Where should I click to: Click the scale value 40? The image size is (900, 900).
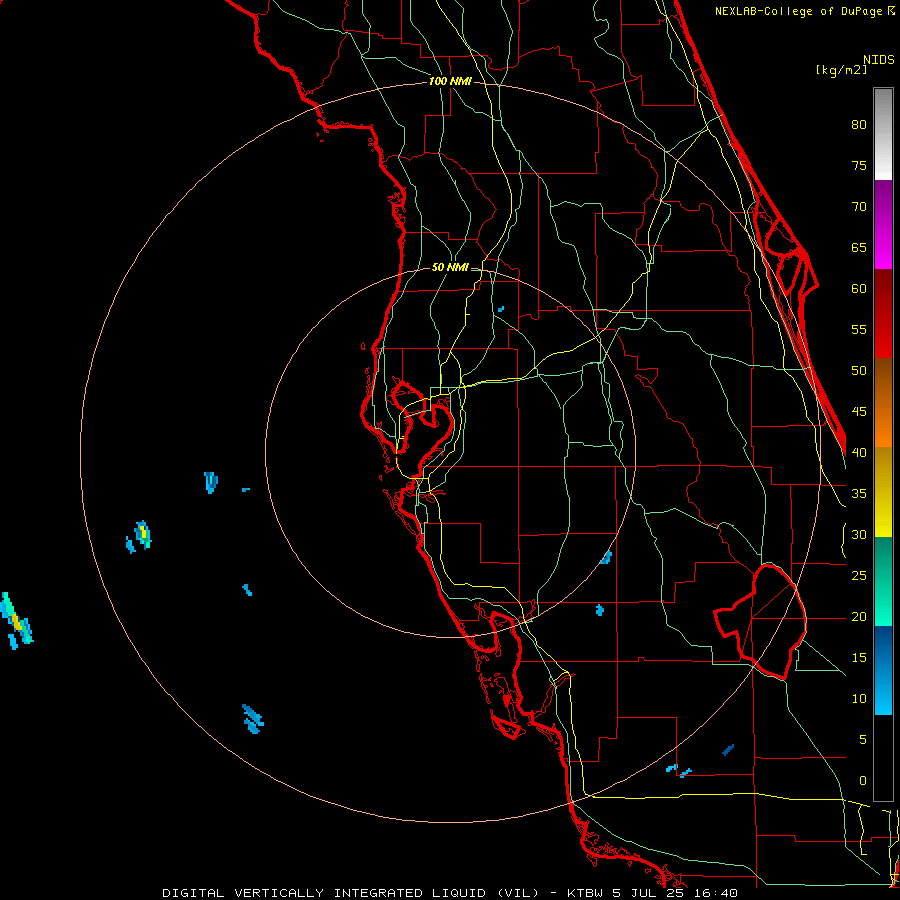tap(859, 452)
